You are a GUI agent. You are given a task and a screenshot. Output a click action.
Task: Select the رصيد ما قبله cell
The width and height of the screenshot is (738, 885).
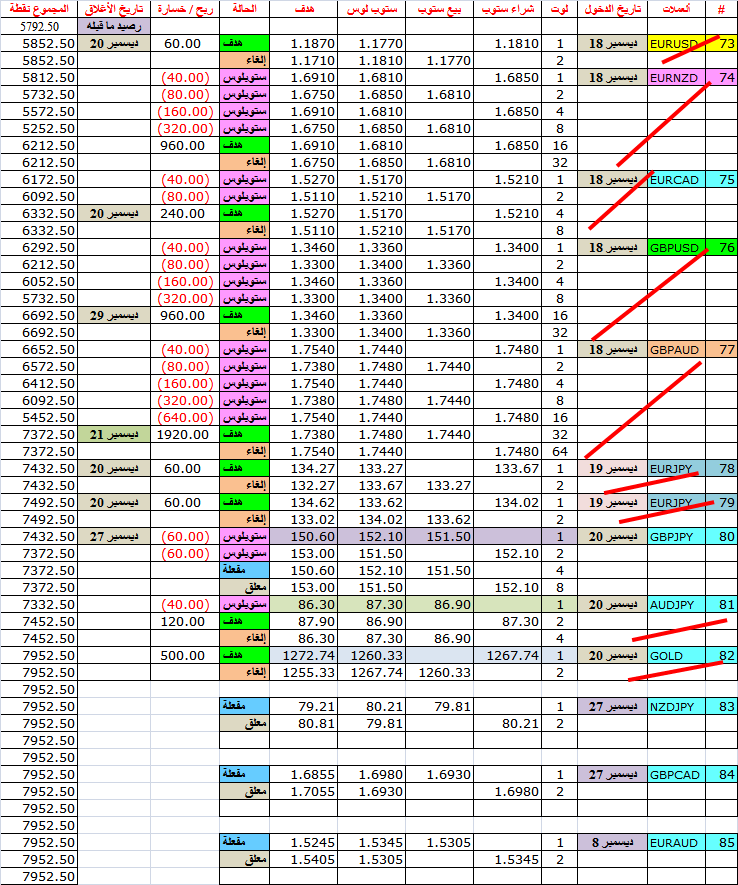coord(114,27)
